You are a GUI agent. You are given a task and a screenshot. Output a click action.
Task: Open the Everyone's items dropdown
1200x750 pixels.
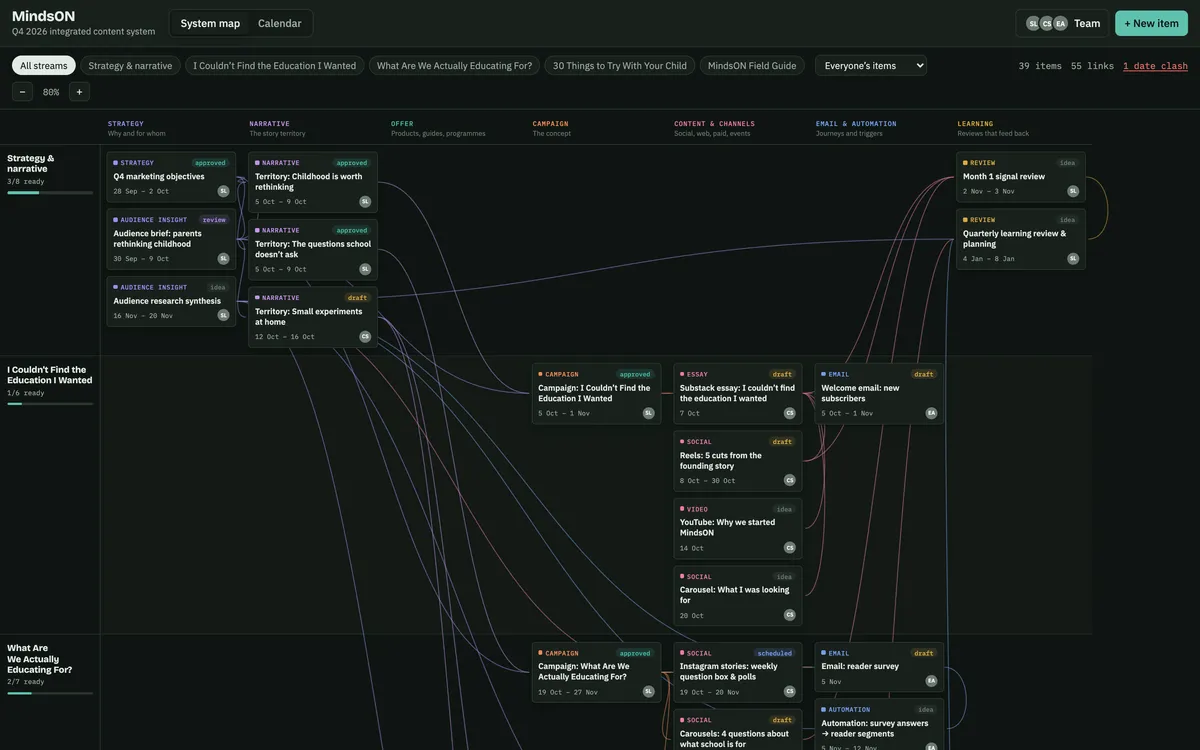point(871,65)
